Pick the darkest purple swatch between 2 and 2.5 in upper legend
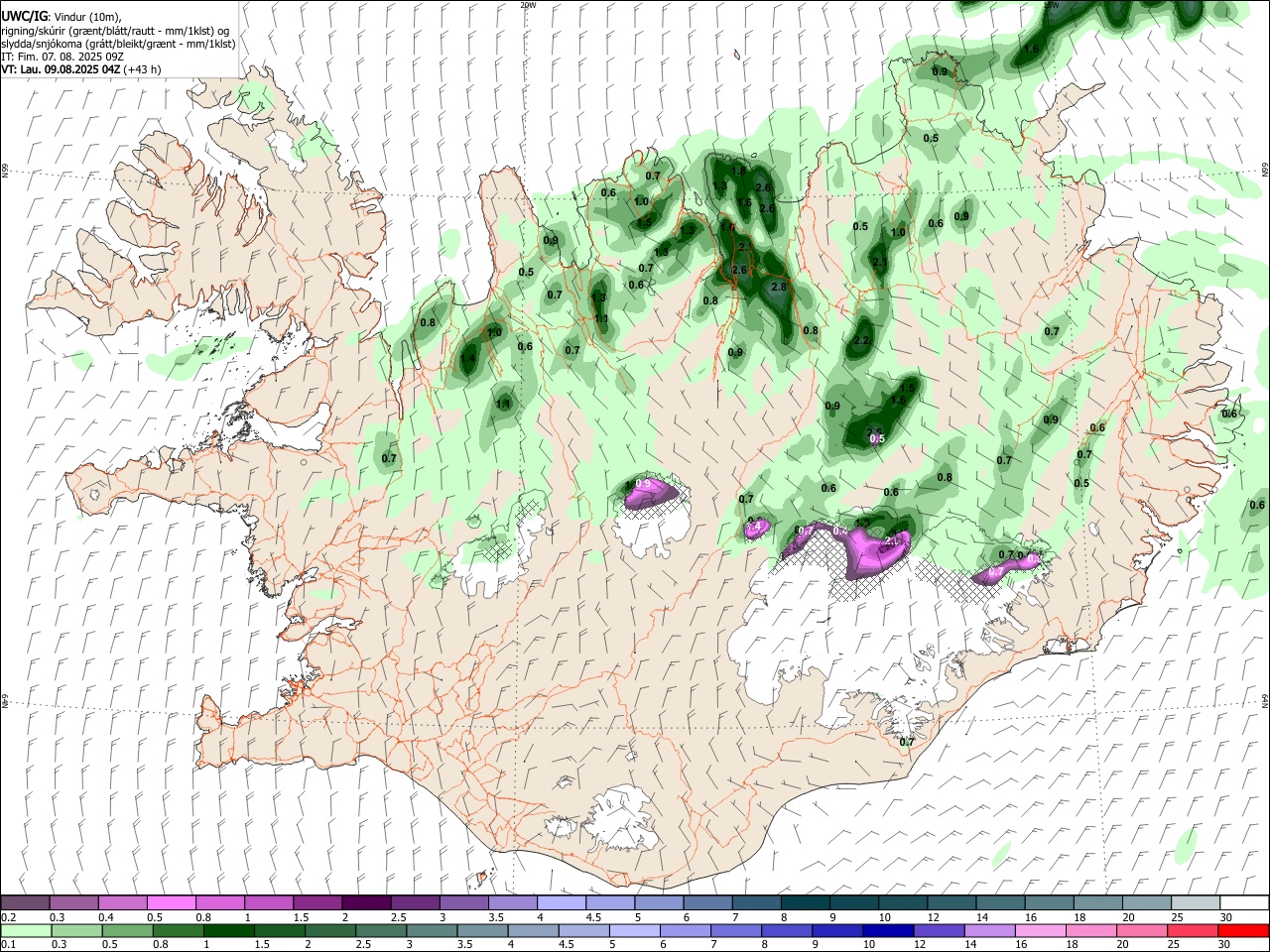Viewport: 1270px width, 952px height. pos(366,902)
